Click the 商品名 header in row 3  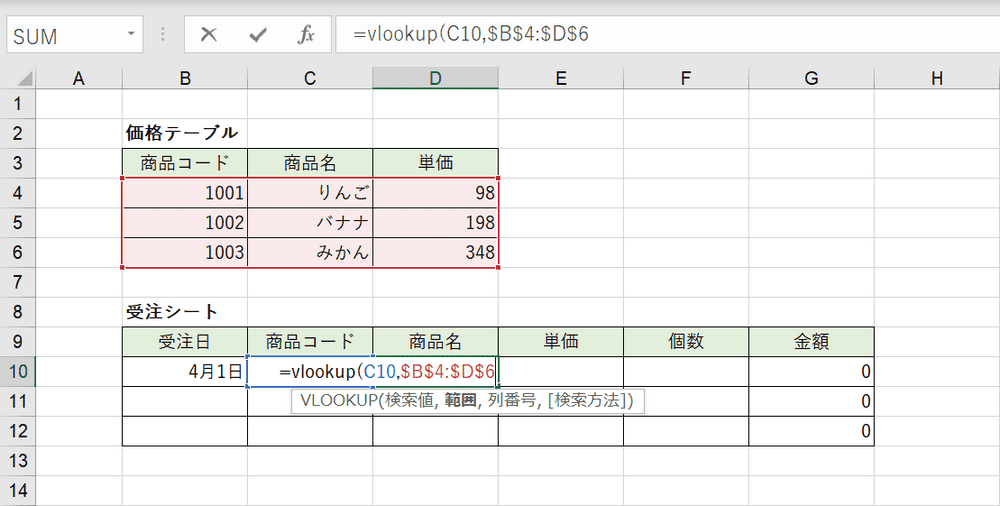click(x=310, y=163)
